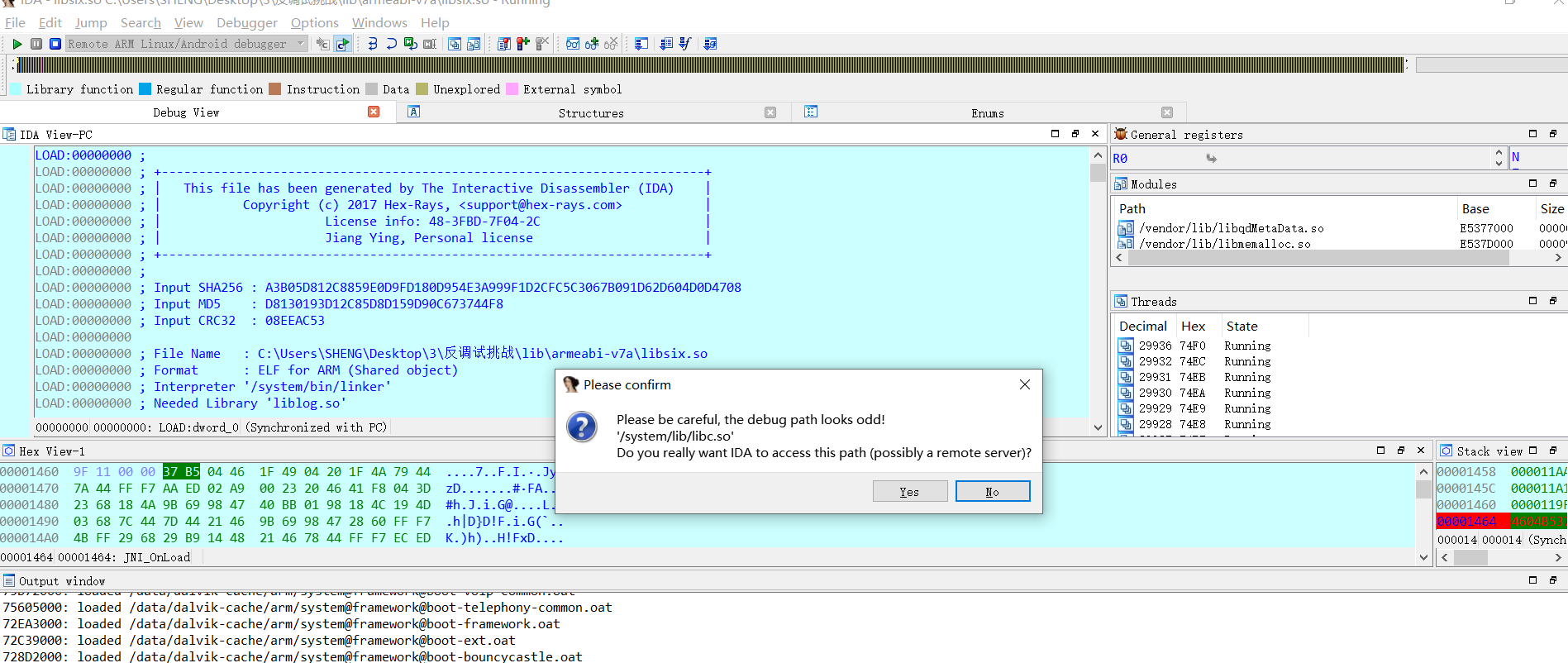Viewport: 1568px width, 663px height.
Task: Click the R0 register jump arrow icon
Action: pos(1211,158)
